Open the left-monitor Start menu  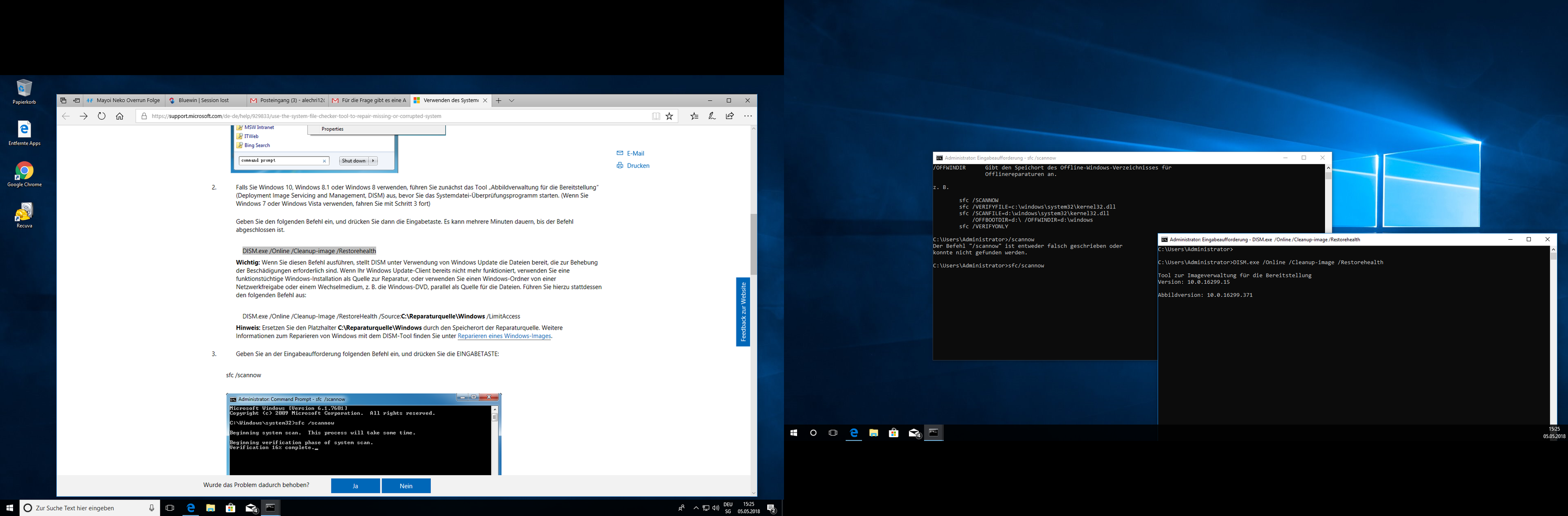[9, 508]
